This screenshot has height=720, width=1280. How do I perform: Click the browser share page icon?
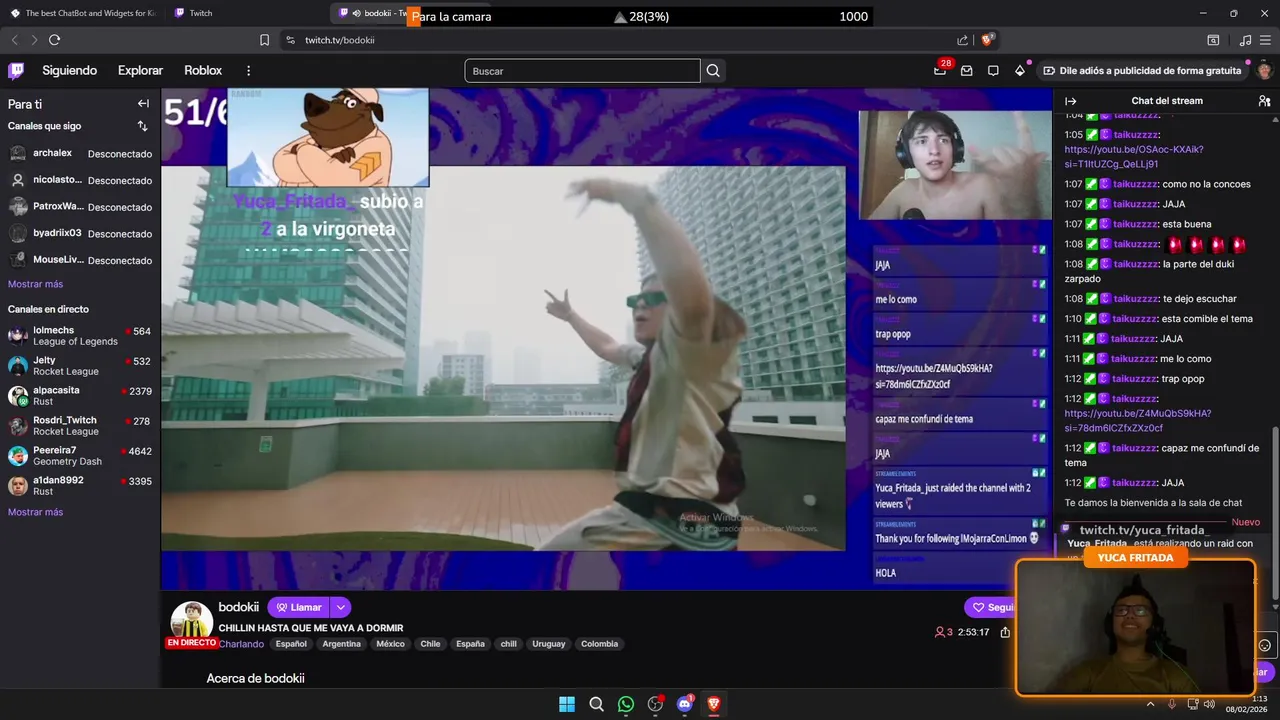coord(962,40)
